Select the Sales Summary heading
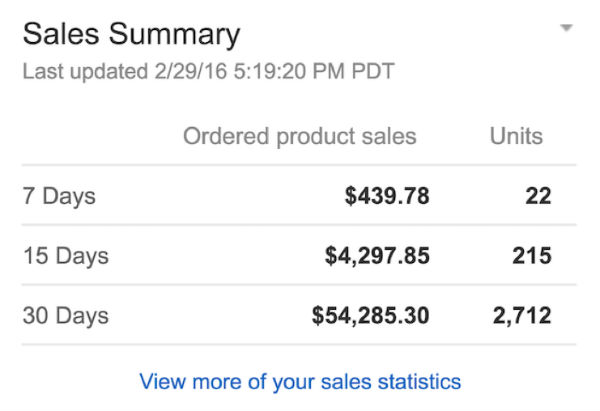The image size is (600, 411). (131, 35)
